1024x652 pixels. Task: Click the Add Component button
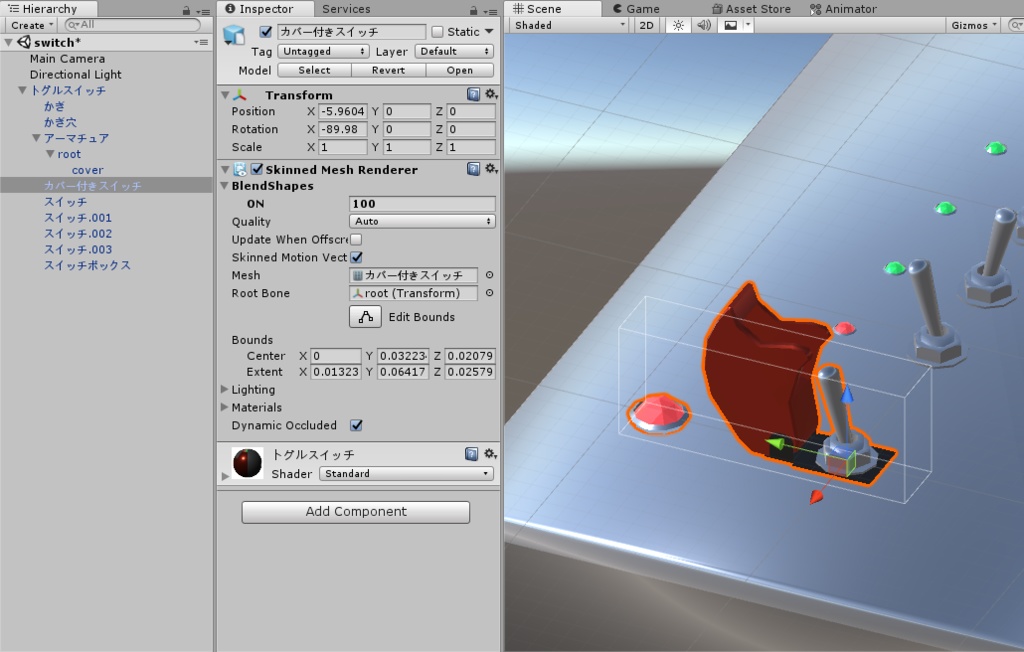pyautogui.click(x=356, y=512)
